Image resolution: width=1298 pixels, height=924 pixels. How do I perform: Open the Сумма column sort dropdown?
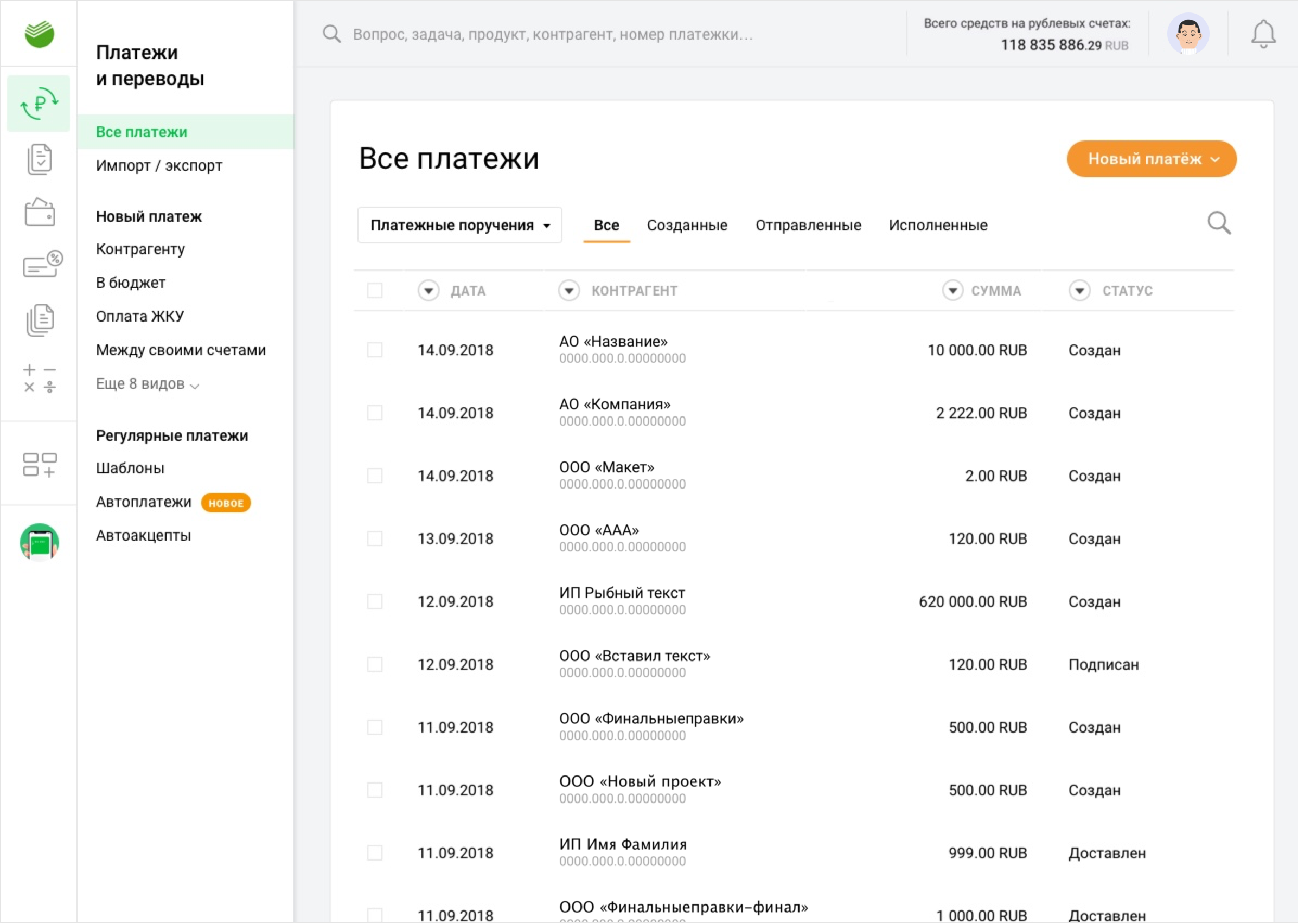[952, 291]
